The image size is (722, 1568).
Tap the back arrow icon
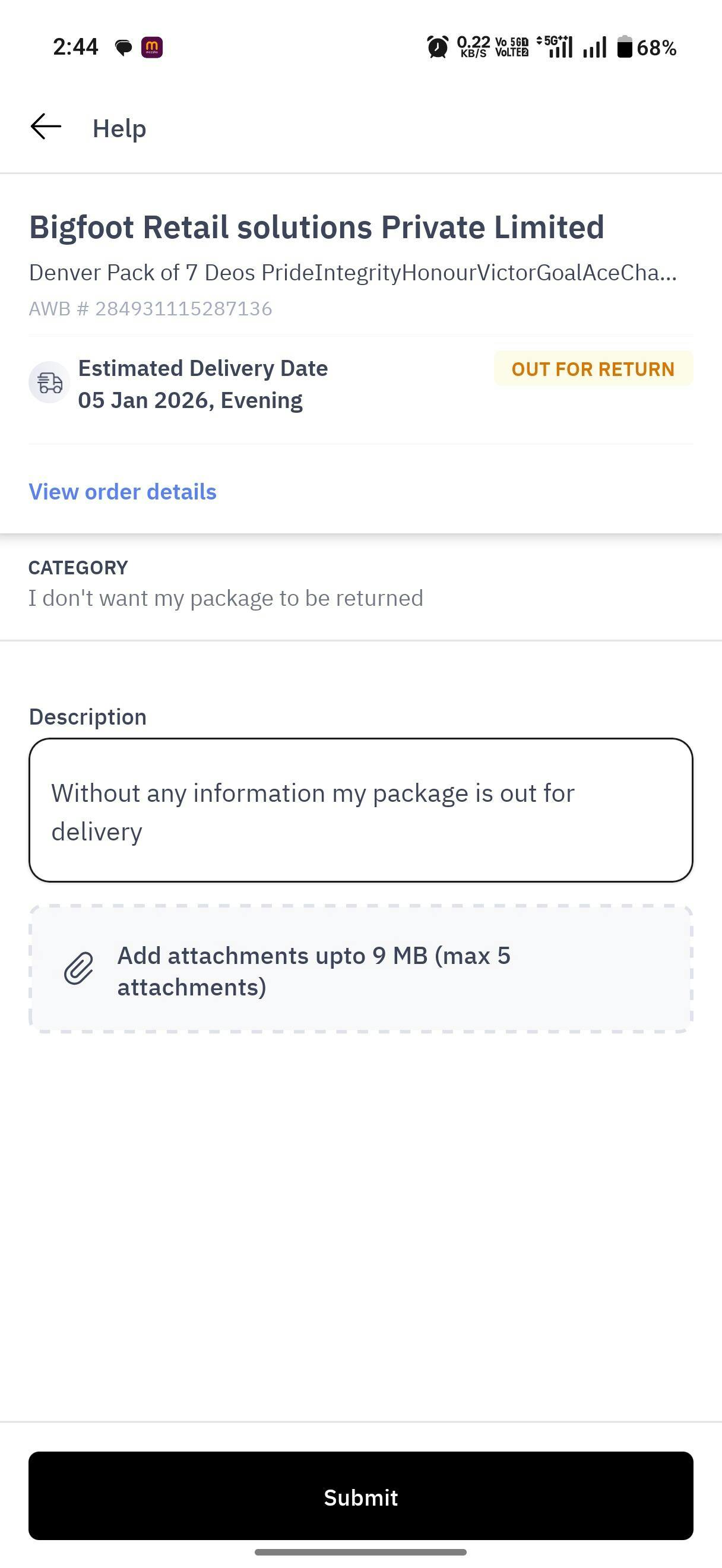[46, 127]
